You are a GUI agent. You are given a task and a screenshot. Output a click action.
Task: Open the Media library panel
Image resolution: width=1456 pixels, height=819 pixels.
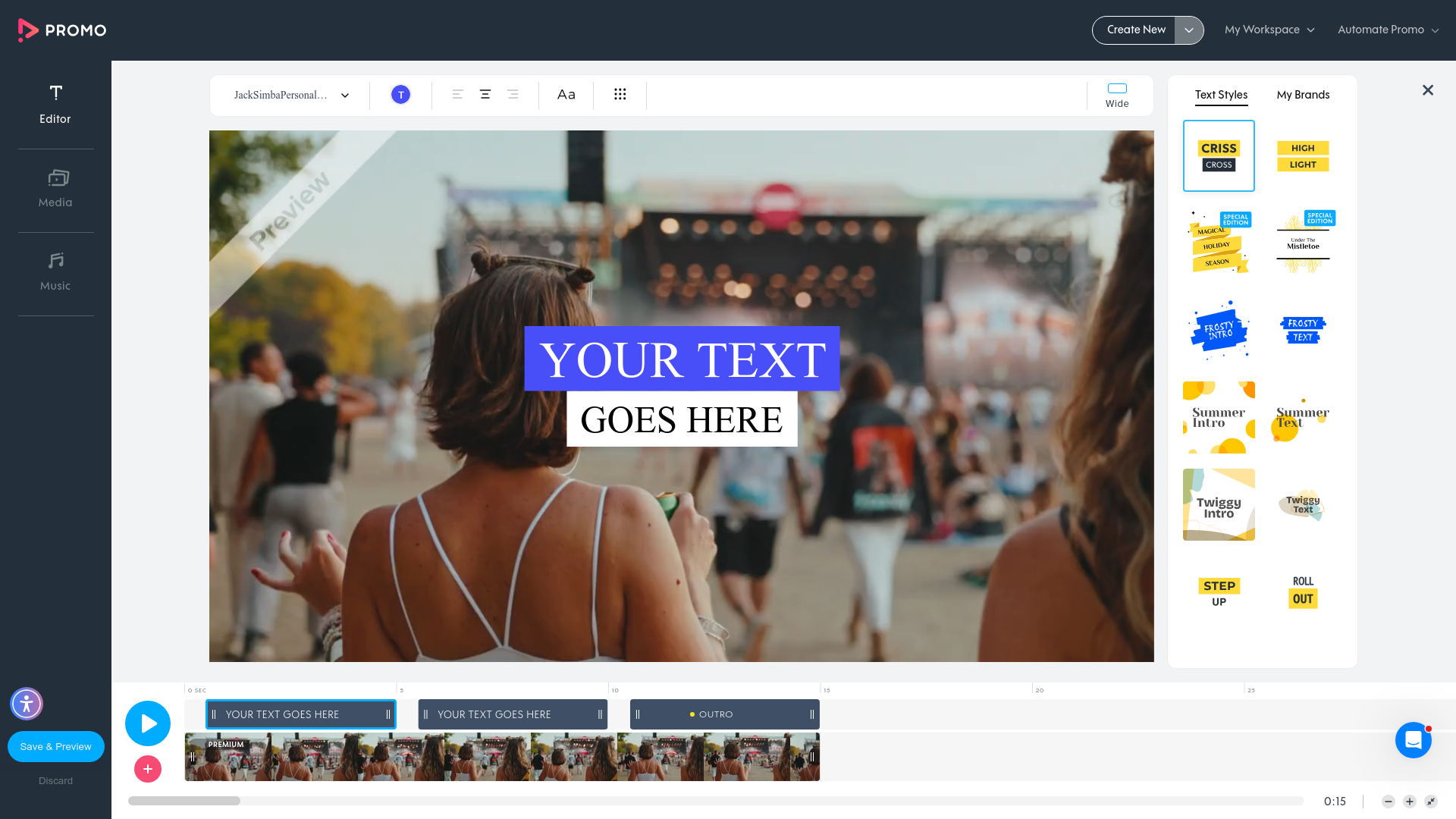55,188
